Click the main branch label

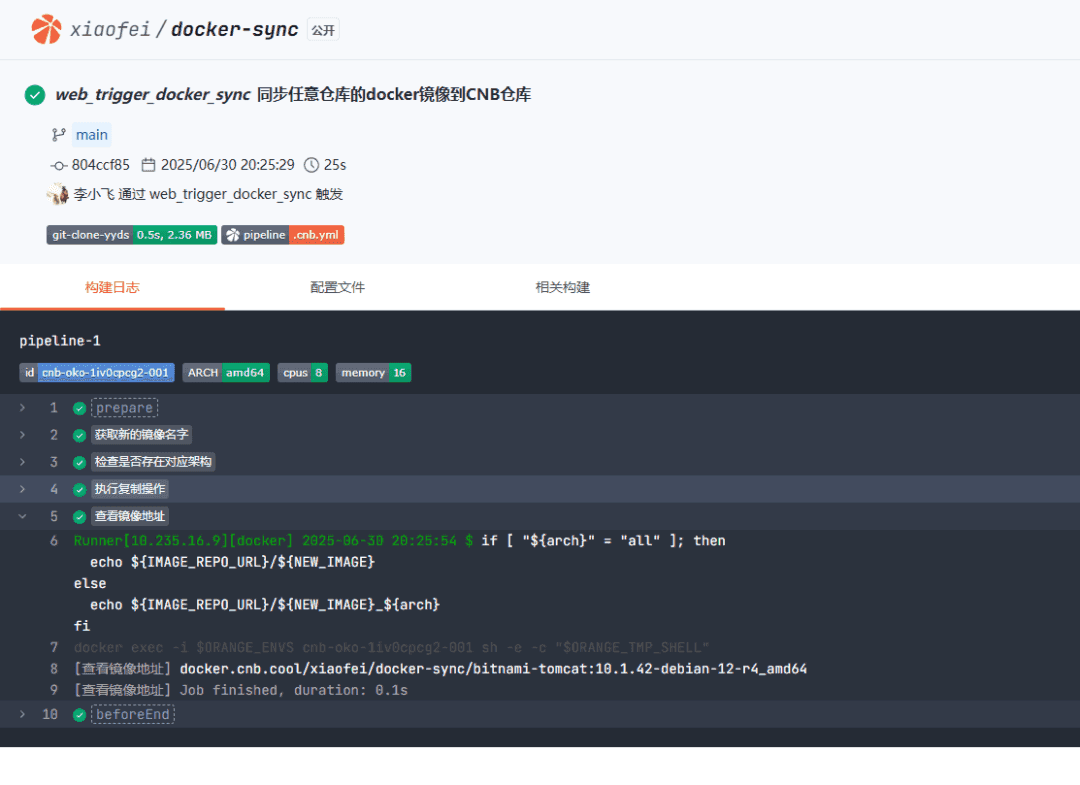92,135
